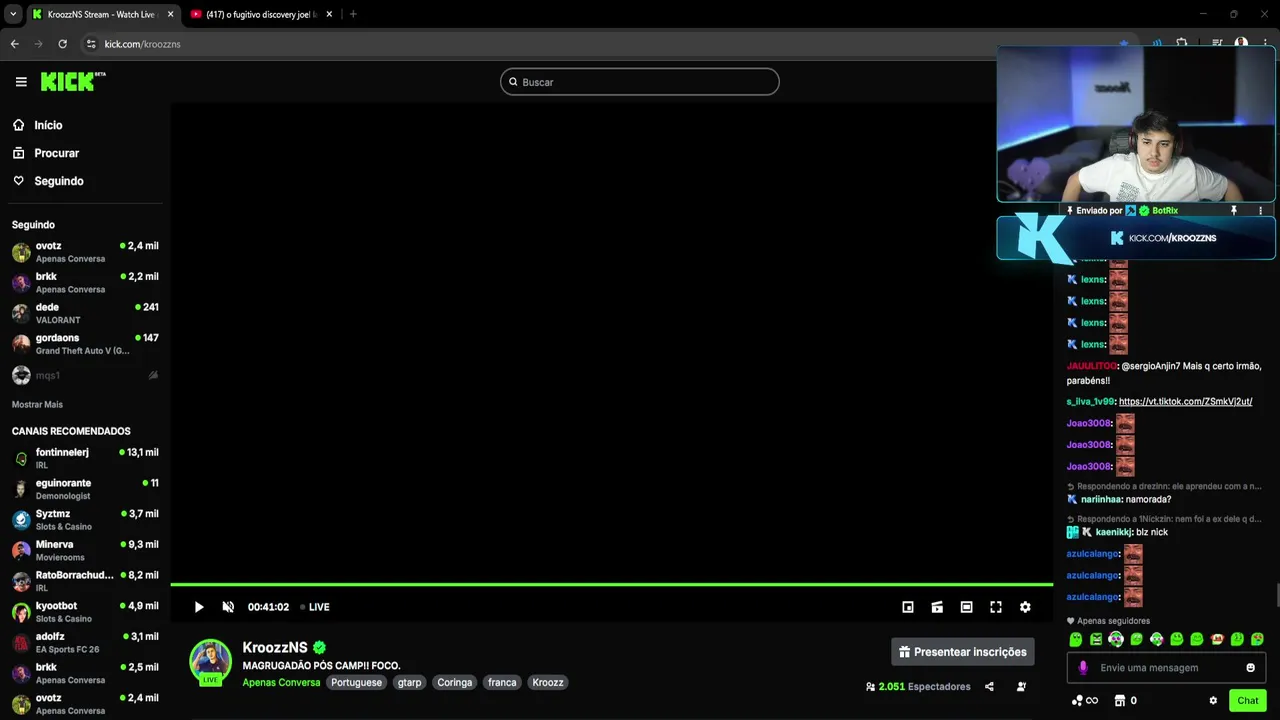
Task: Play the paused stream
Action: [199, 607]
